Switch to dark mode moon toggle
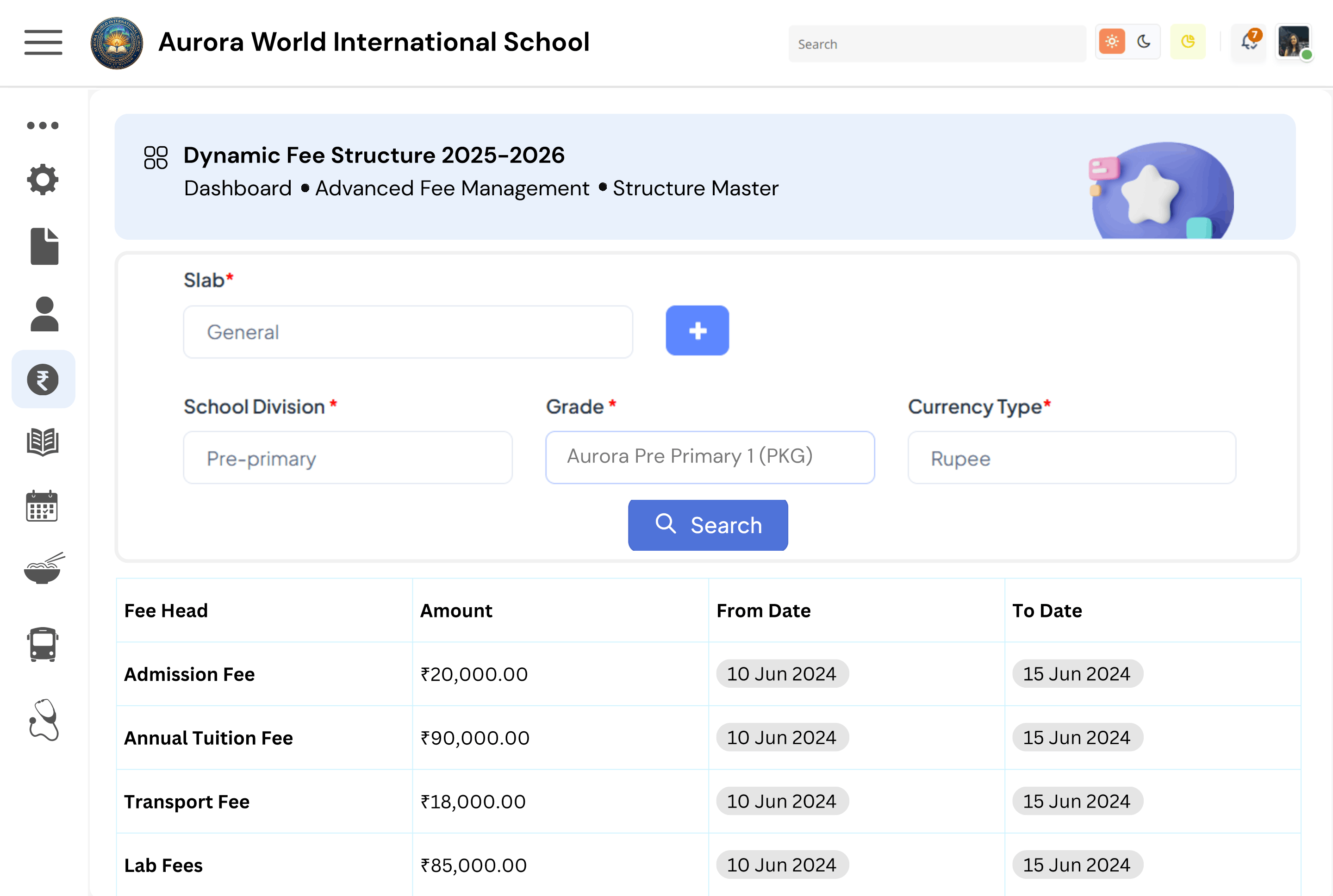Screen dimensions: 1333x896 click(x=1144, y=42)
